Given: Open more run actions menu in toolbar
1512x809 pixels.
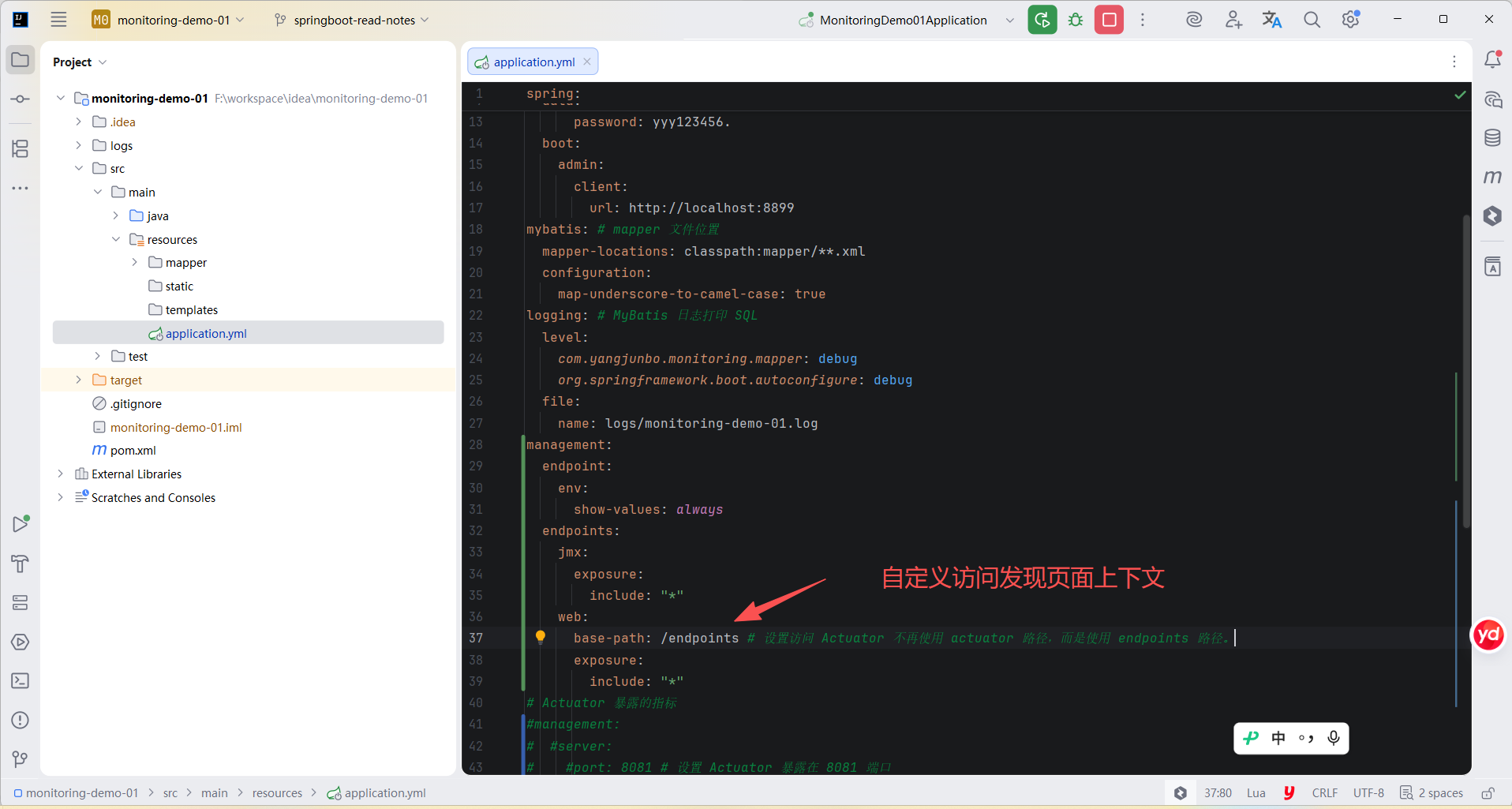Looking at the screenshot, I should point(1143,20).
